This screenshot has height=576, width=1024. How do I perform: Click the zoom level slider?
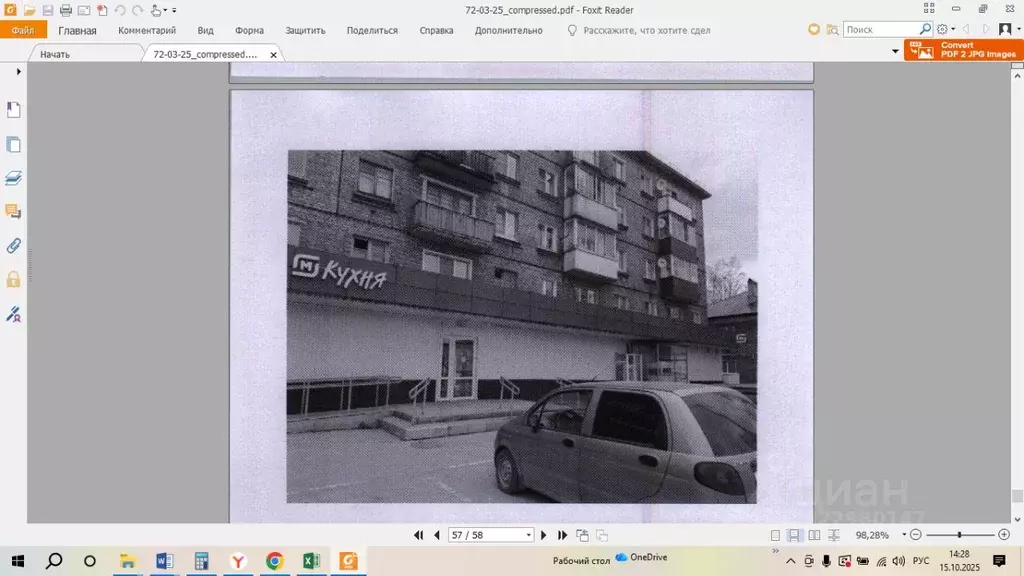[959, 535]
